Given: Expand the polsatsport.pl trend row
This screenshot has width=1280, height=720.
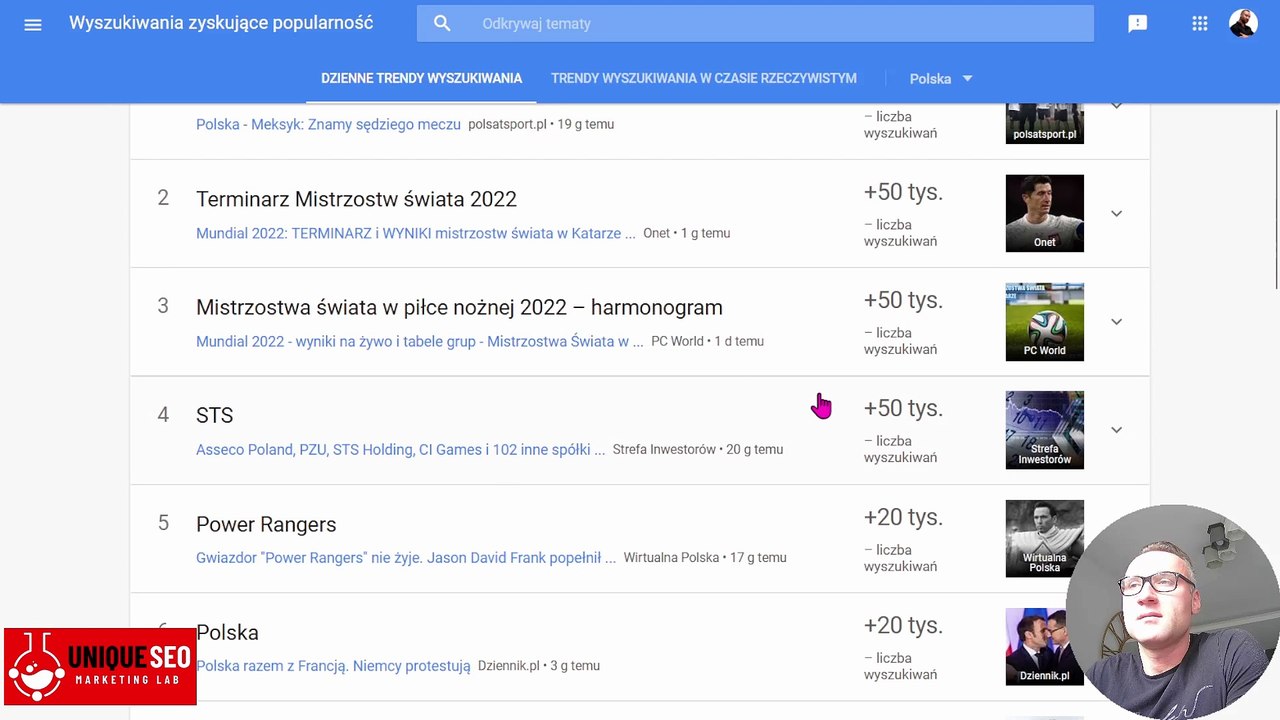Looking at the screenshot, I should [1116, 106].
